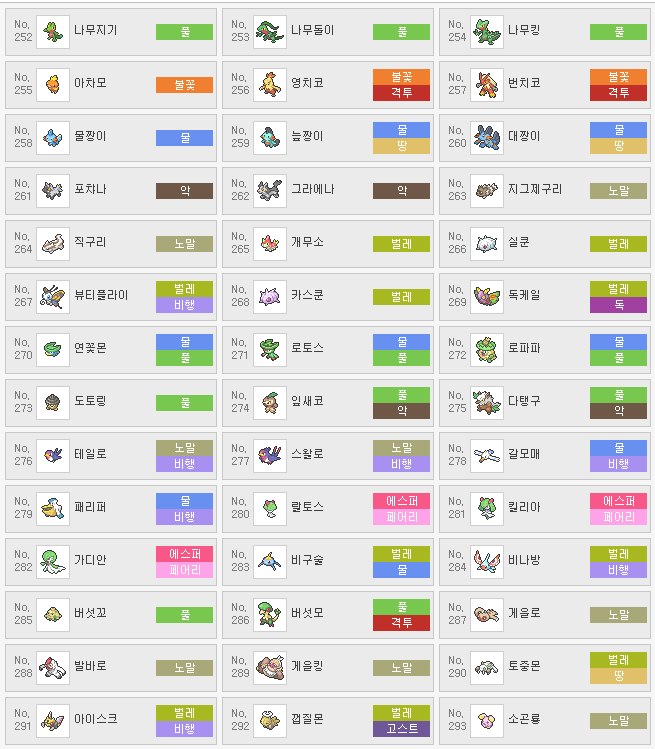Click the 패리퍼 sprite icon

tap(53, 509)
